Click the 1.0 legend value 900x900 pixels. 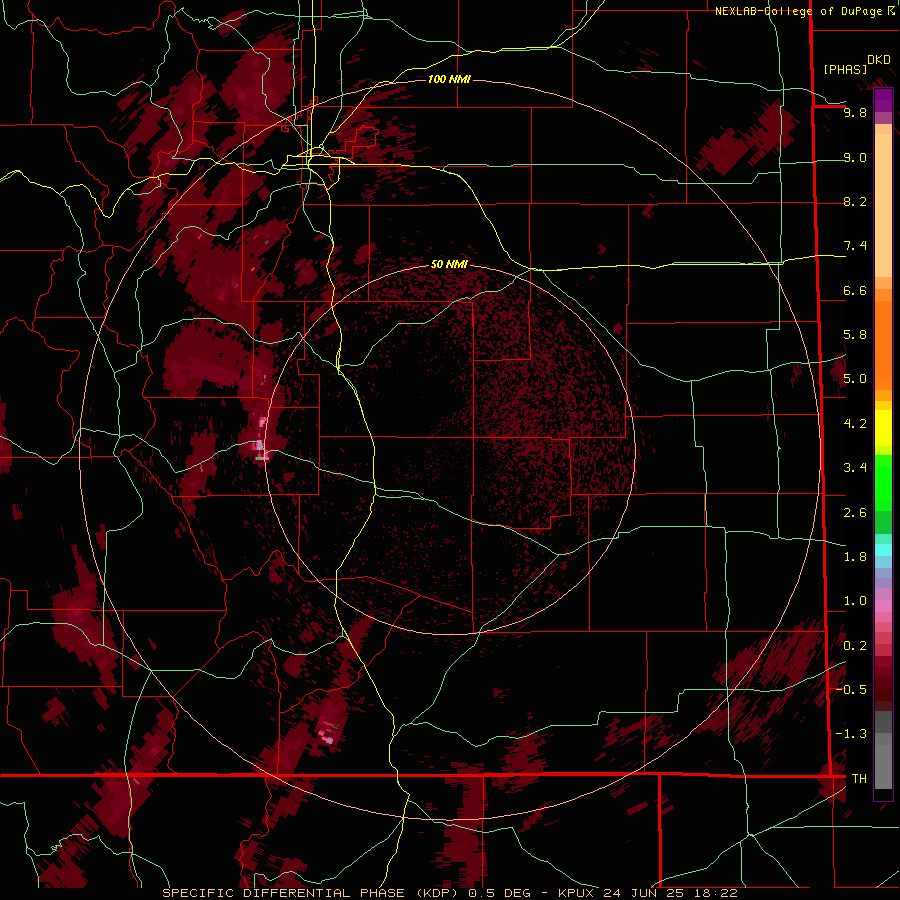pos(855,600)
